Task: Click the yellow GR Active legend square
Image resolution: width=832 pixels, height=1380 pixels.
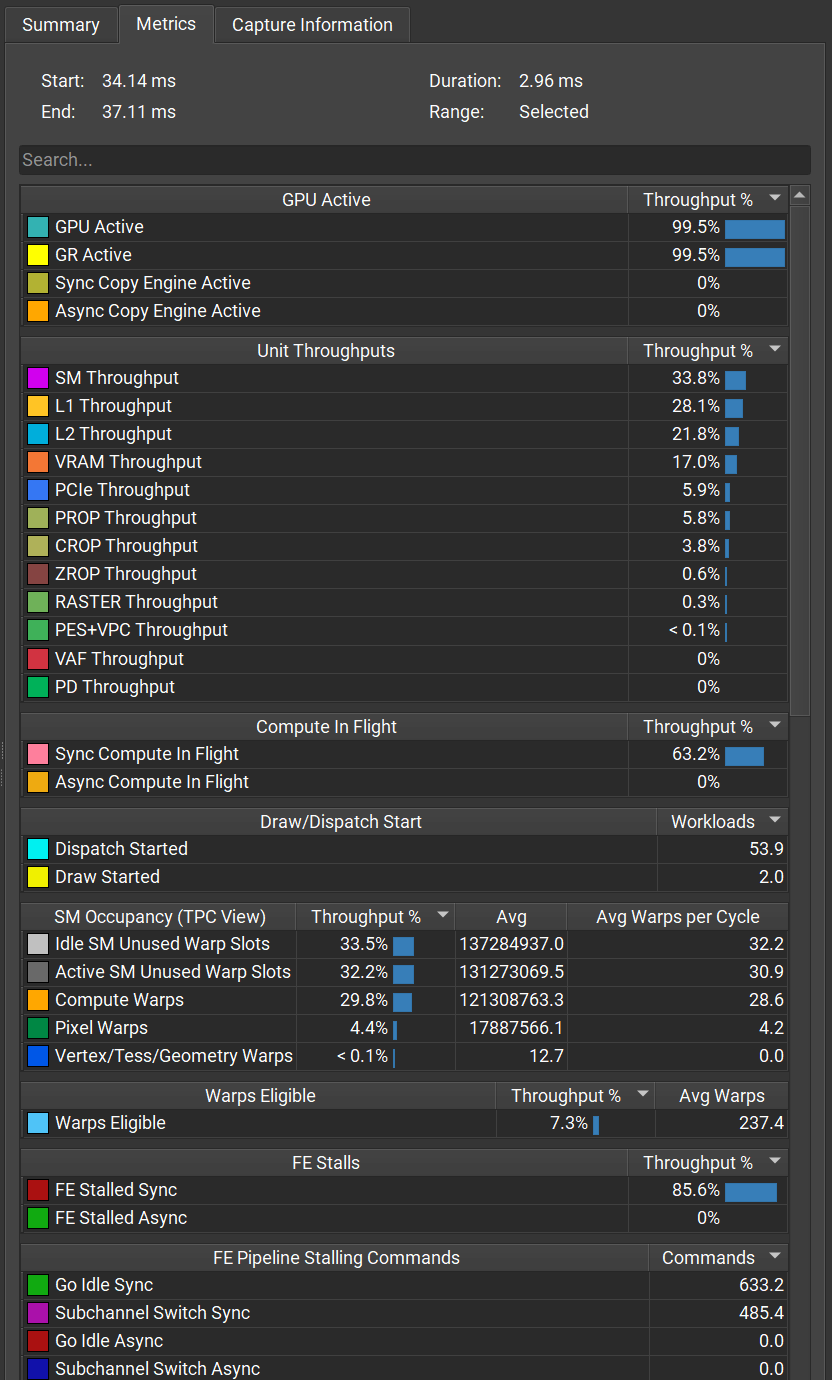Action: pos(37,255)
